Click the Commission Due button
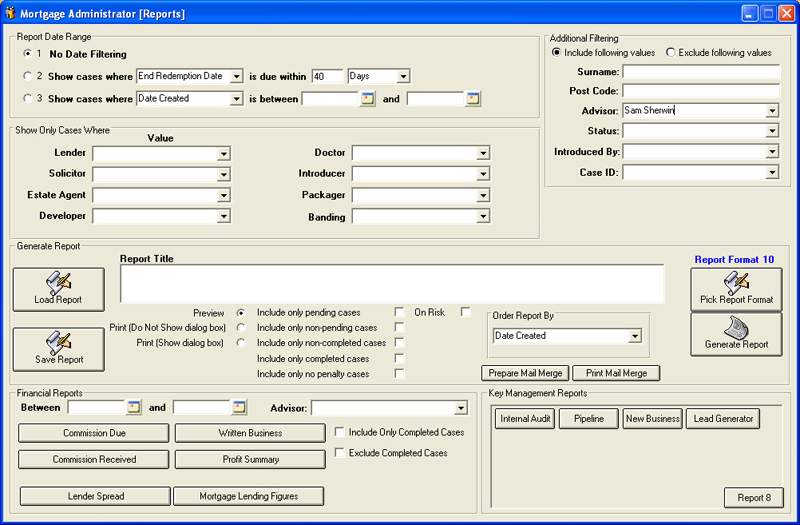This screenshot has height=525, width=800. coord(94,433)
